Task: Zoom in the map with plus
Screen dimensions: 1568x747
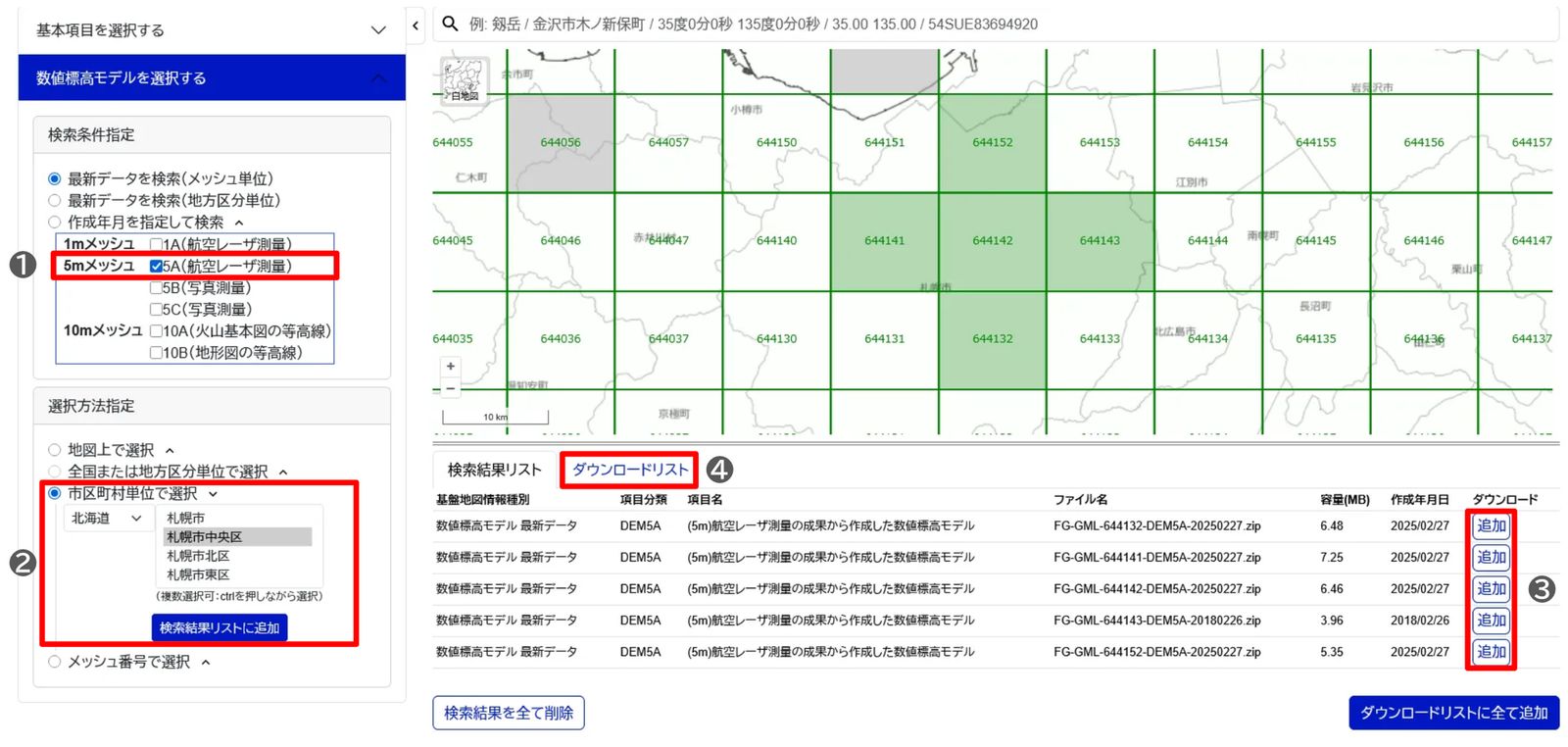Action: click(450, 367)
